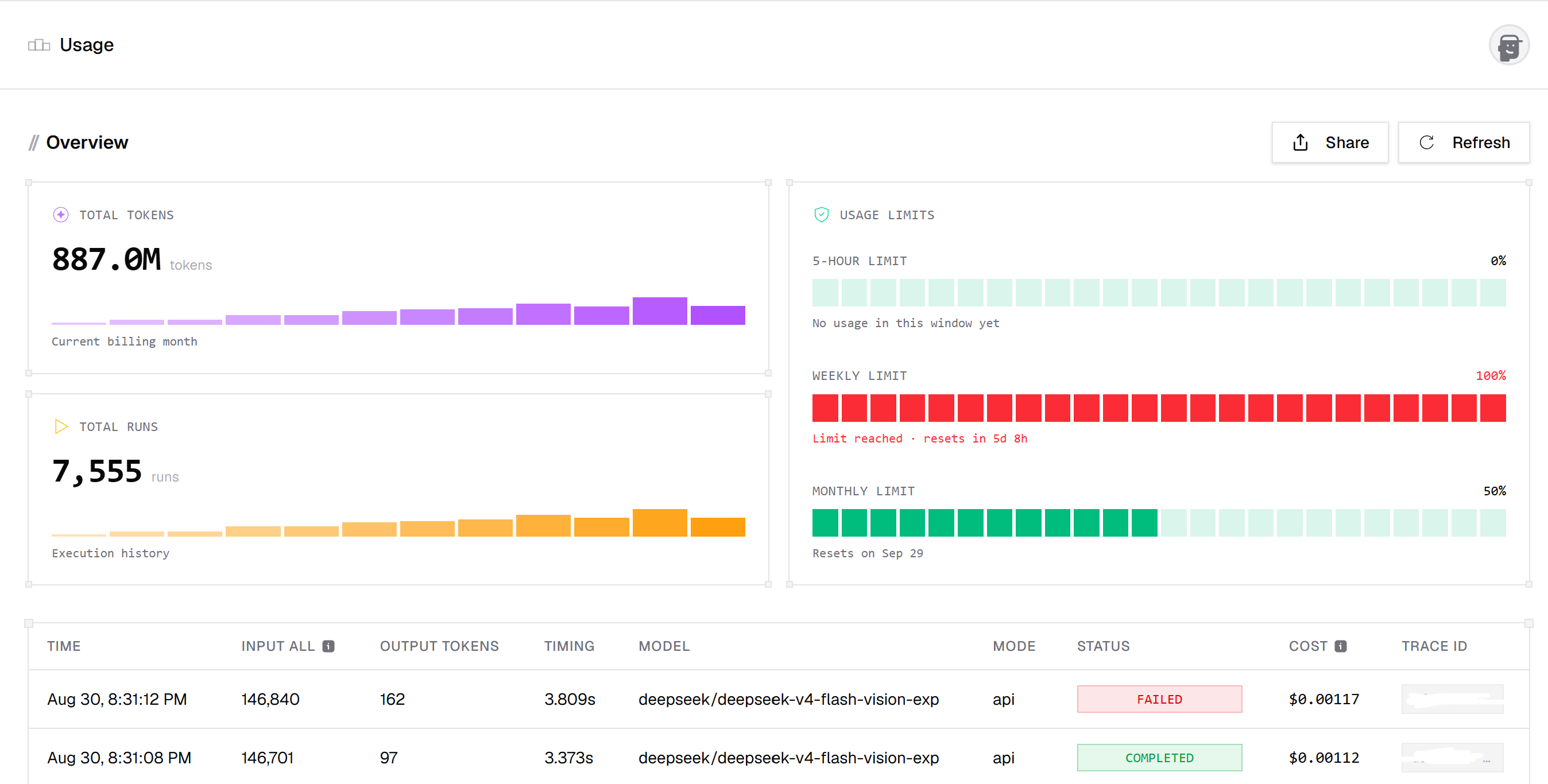Click the Share button
Image resolution: width=1548 pixels, height=784 pixels.
pyautogui.click(x=1330, y=142)
